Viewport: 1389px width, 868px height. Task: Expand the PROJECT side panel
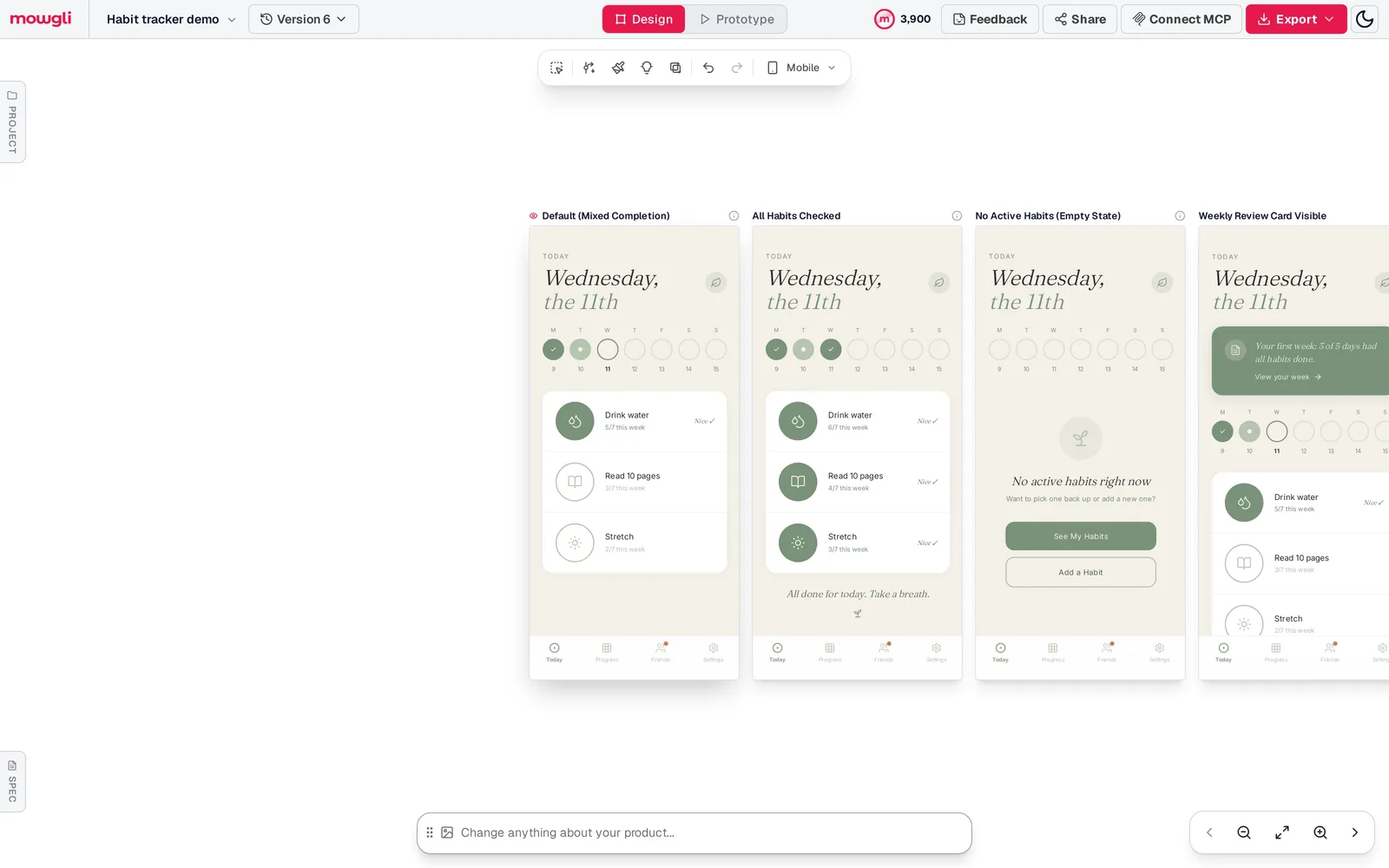[x=12, y=122]
